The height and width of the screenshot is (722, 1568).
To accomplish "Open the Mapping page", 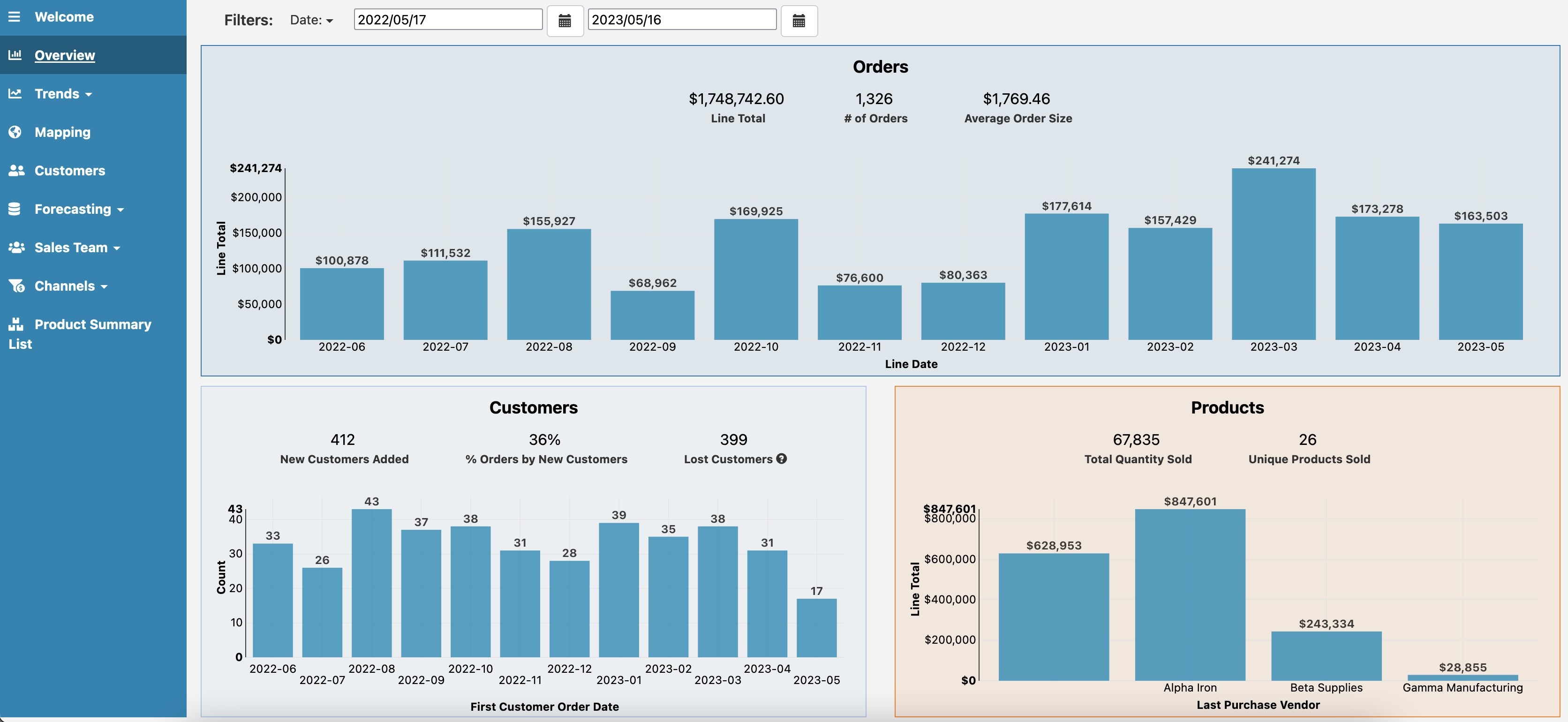I will pos(62,132).
